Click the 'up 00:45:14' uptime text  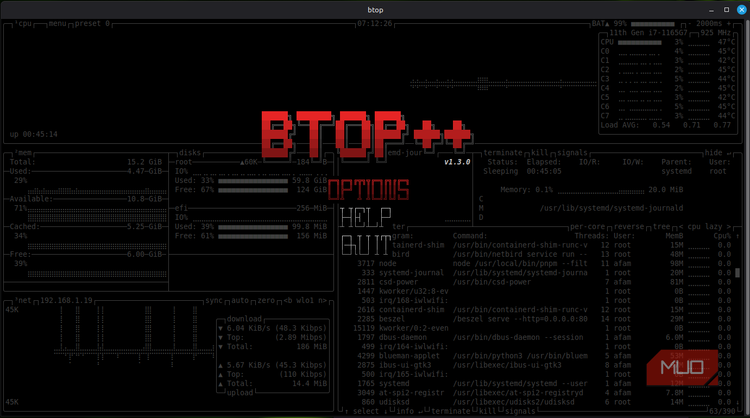coord(33,134)
